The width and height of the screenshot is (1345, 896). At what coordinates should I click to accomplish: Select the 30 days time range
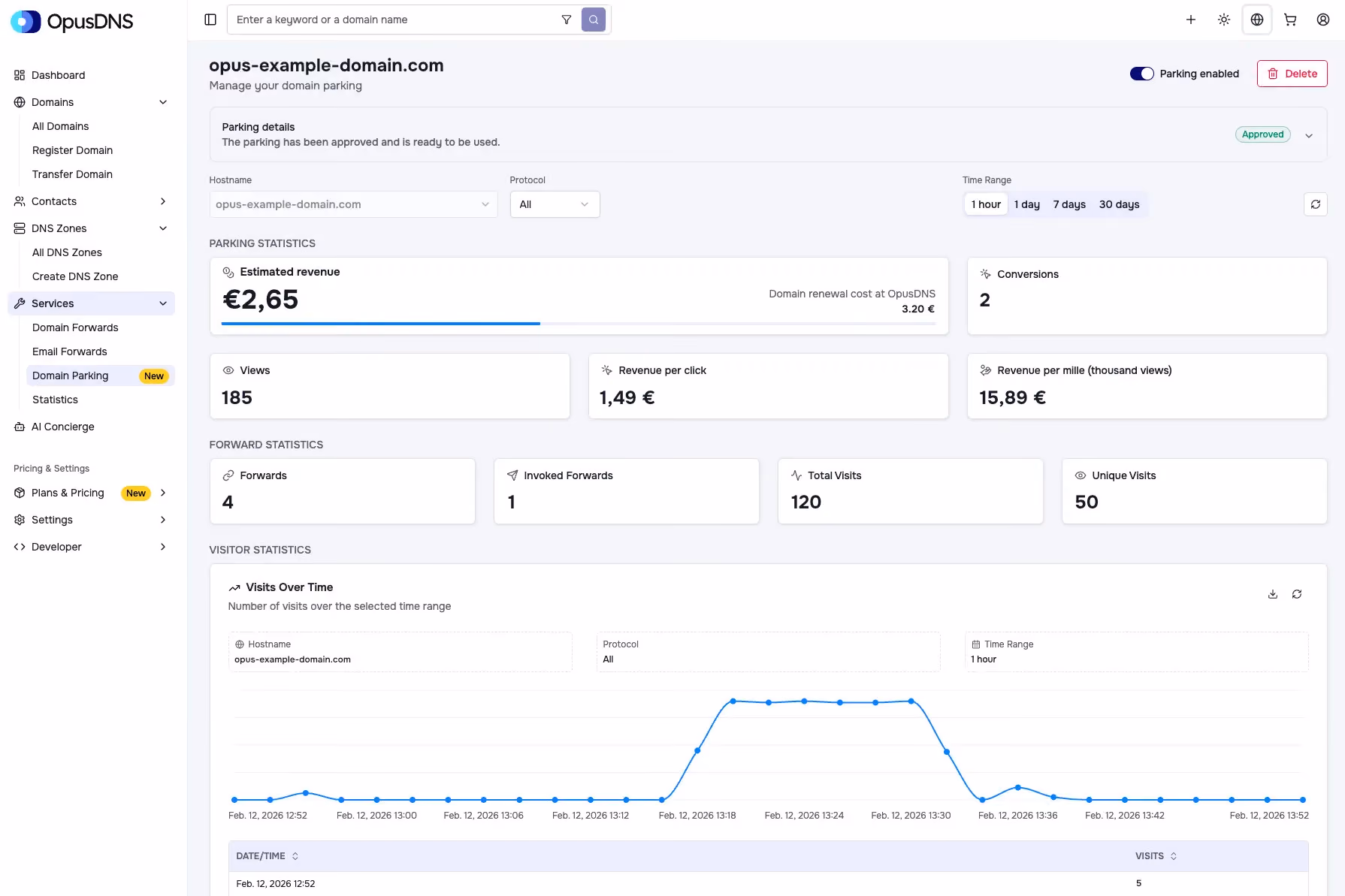(x=1119, y=204)
